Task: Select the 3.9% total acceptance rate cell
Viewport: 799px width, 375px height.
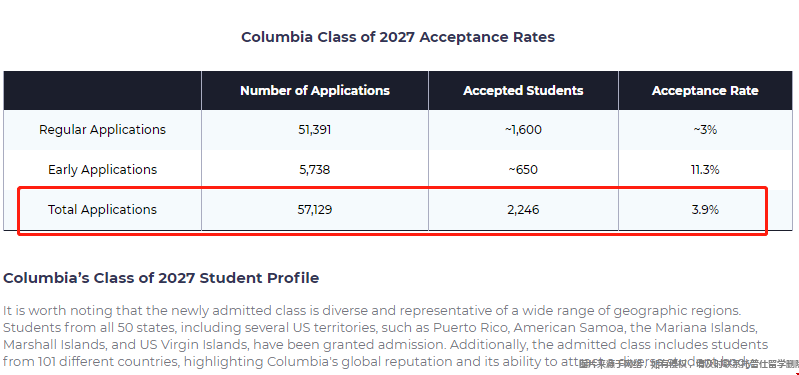Action: [x=705, y=209]
